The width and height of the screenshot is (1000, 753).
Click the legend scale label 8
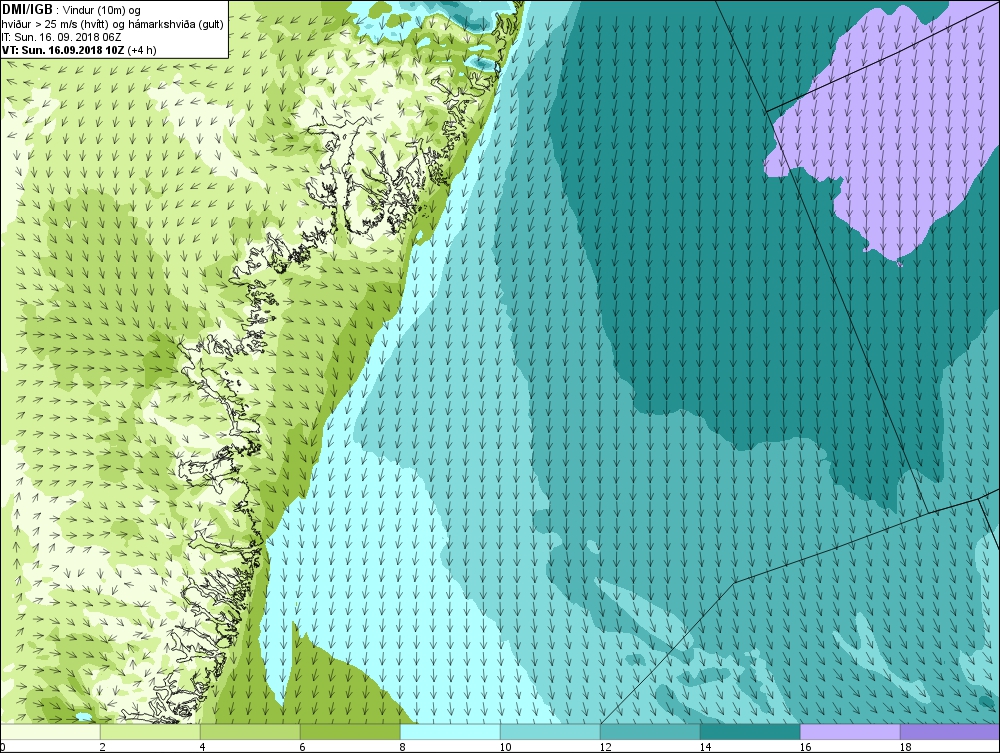(403, 747)
